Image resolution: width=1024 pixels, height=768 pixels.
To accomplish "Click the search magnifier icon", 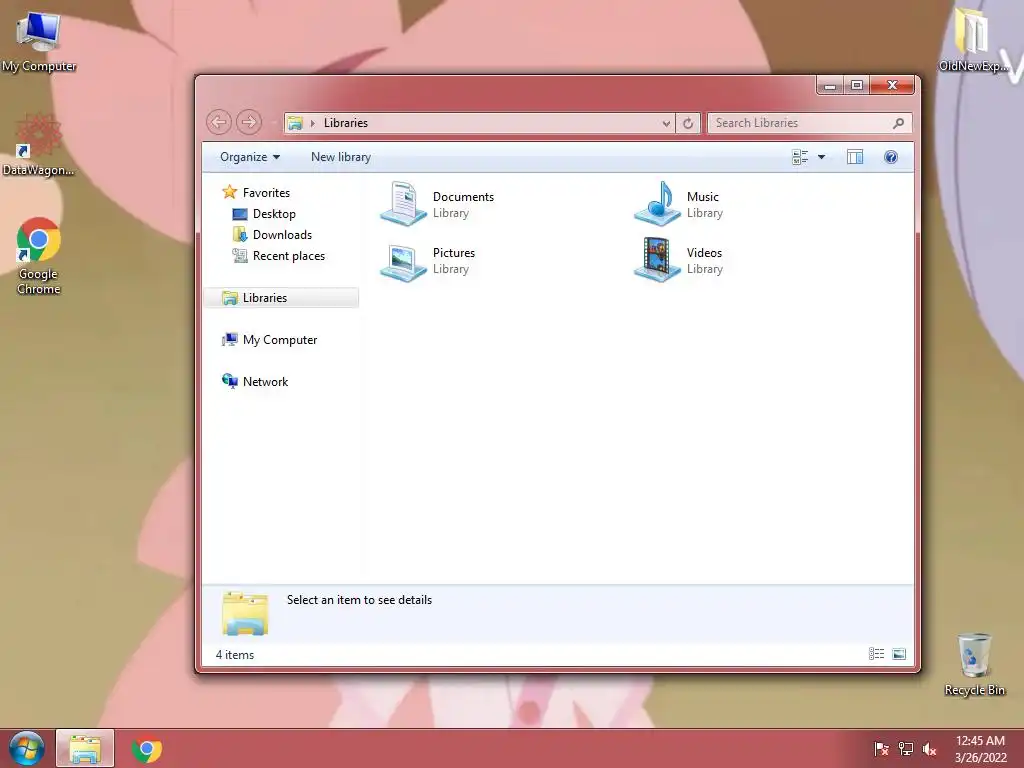I will coord(899,123).
